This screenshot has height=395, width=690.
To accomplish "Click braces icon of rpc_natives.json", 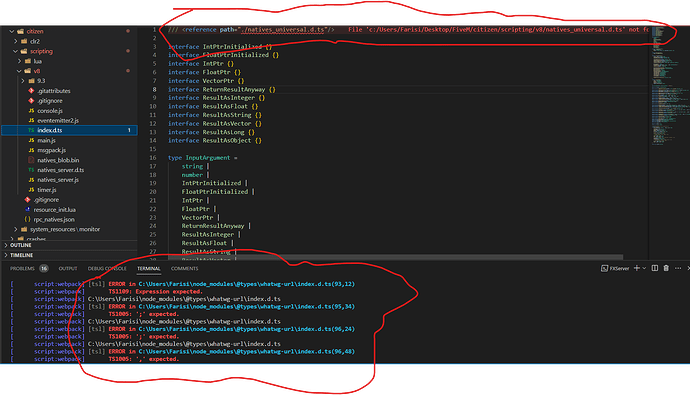I will [27, 219].
